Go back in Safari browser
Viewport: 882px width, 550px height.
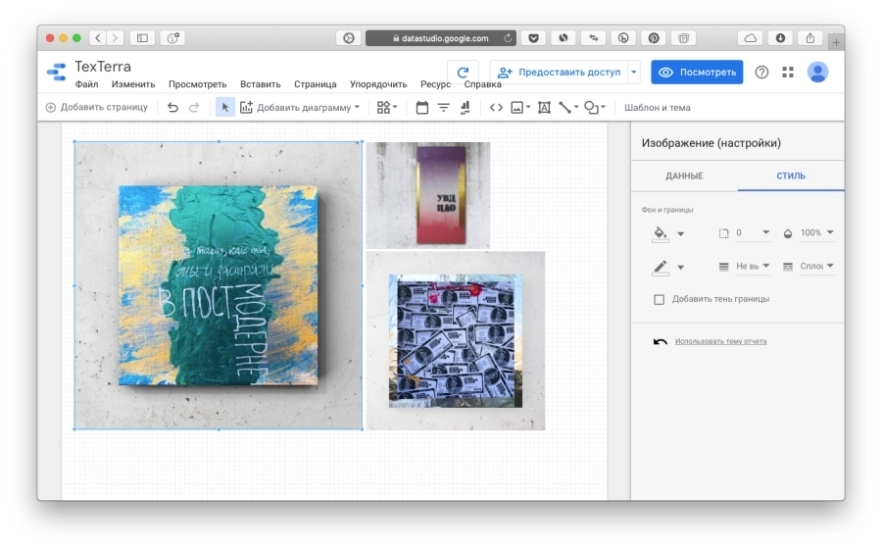tap(98, 38)
